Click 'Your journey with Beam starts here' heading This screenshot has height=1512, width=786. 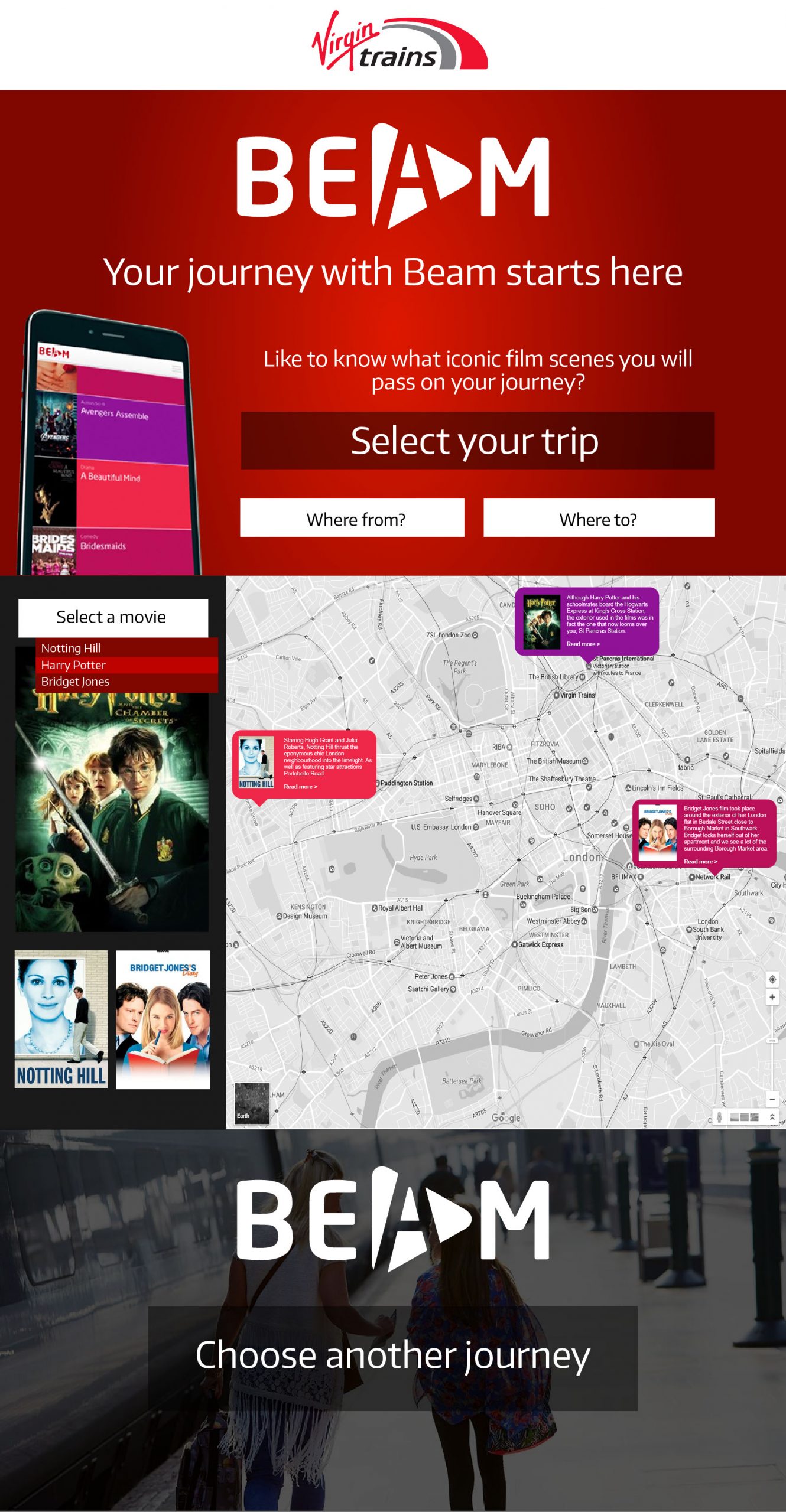pyautogui.click(x=393, y=273)
